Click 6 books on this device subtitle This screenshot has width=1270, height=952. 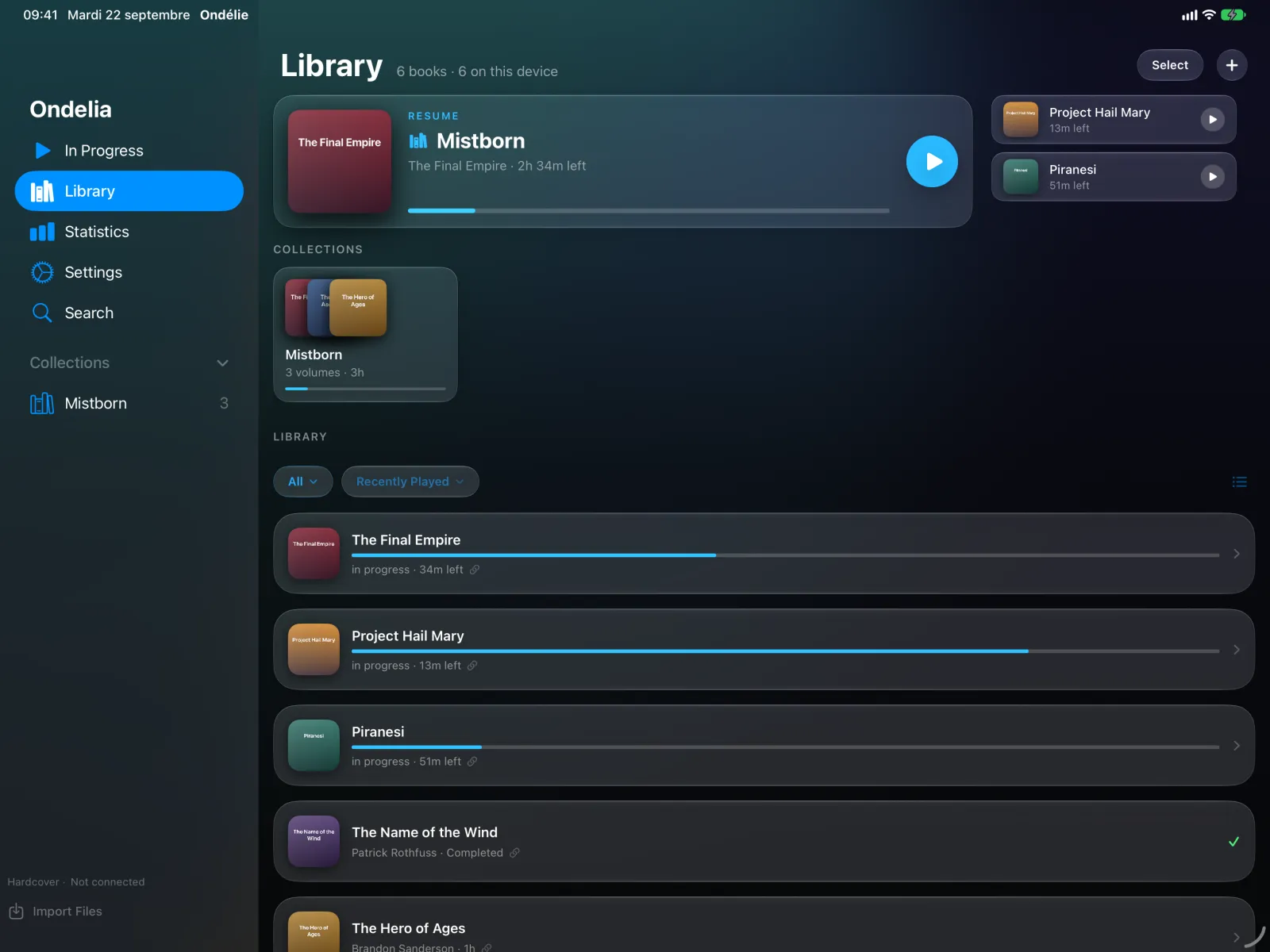pos(477,71)
